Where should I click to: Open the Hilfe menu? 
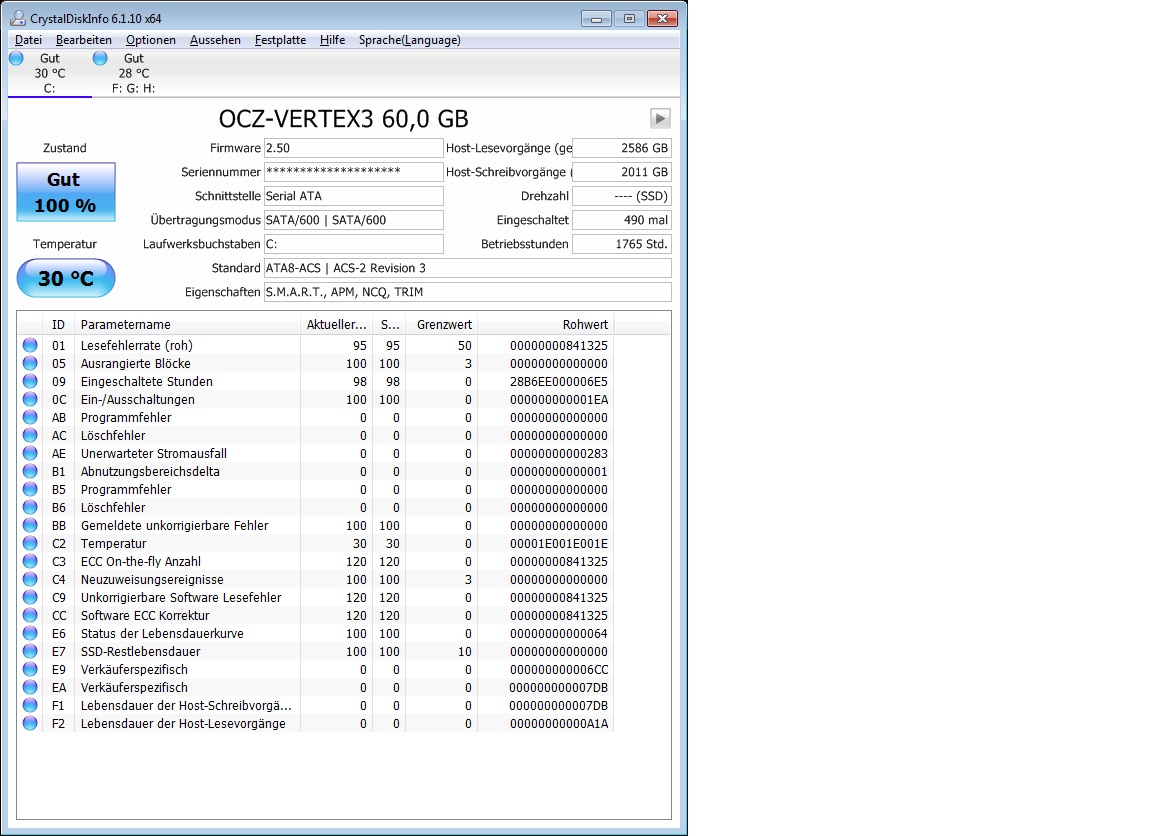click(332, 40)
